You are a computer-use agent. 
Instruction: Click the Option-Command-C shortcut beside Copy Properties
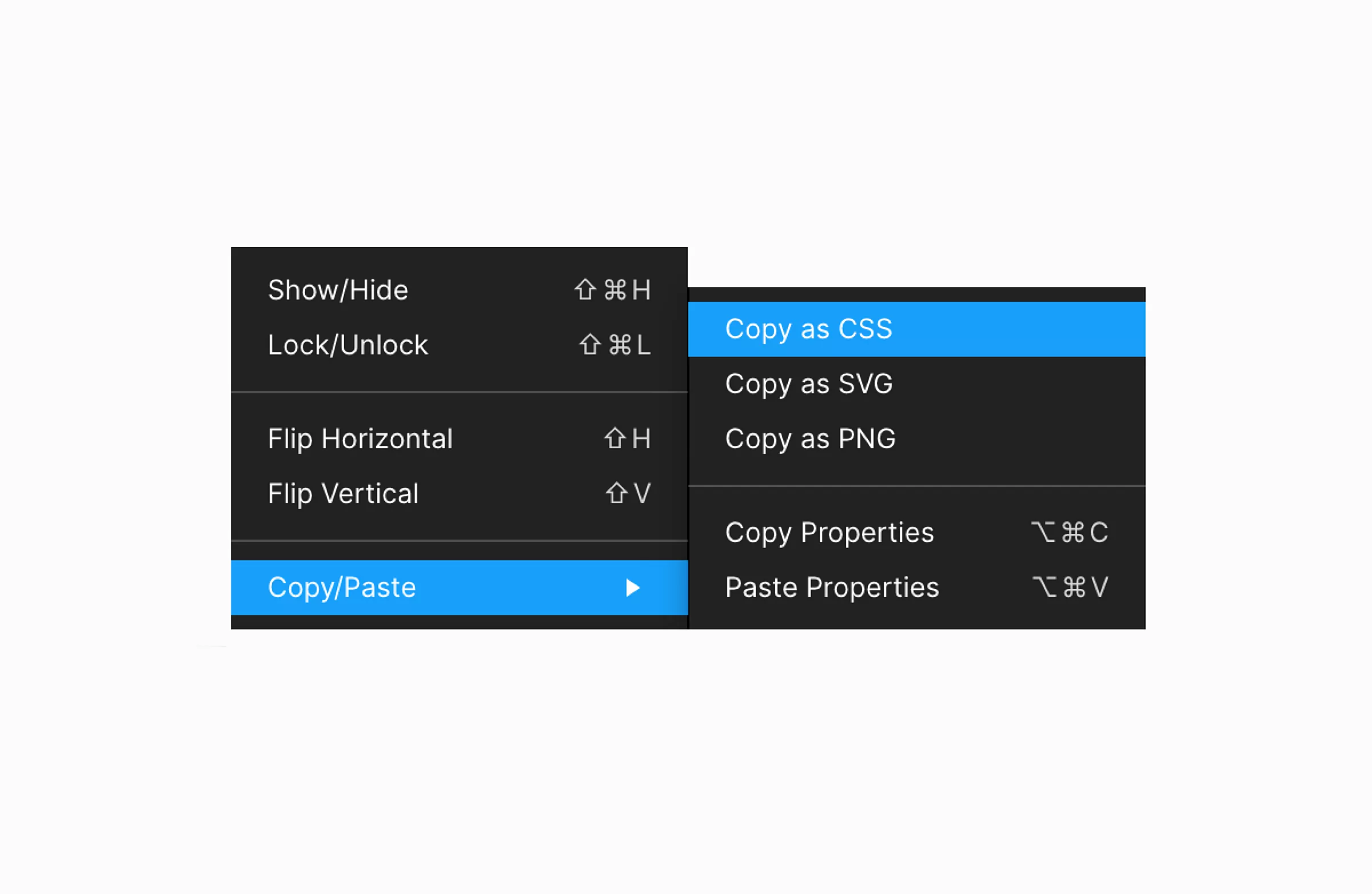(1070, 533)
